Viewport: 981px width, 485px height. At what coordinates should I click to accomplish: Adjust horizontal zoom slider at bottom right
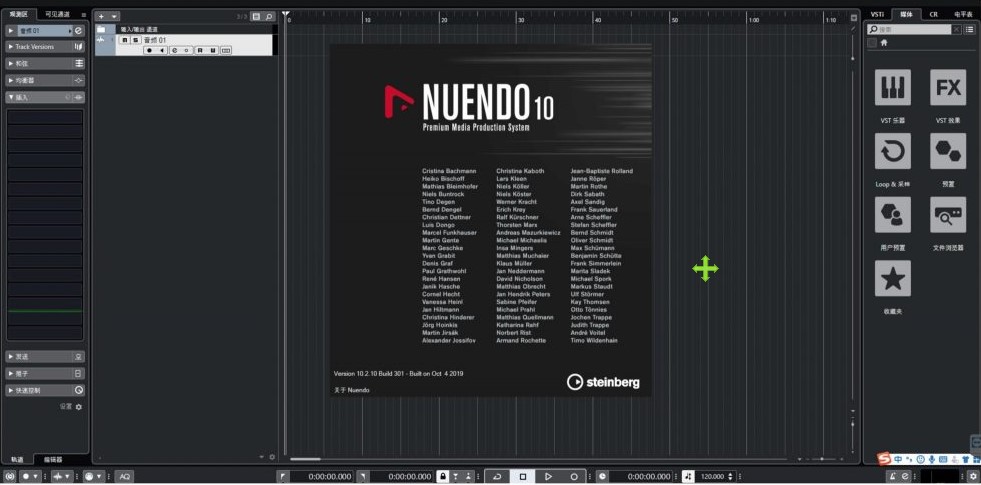click(821, 459)
